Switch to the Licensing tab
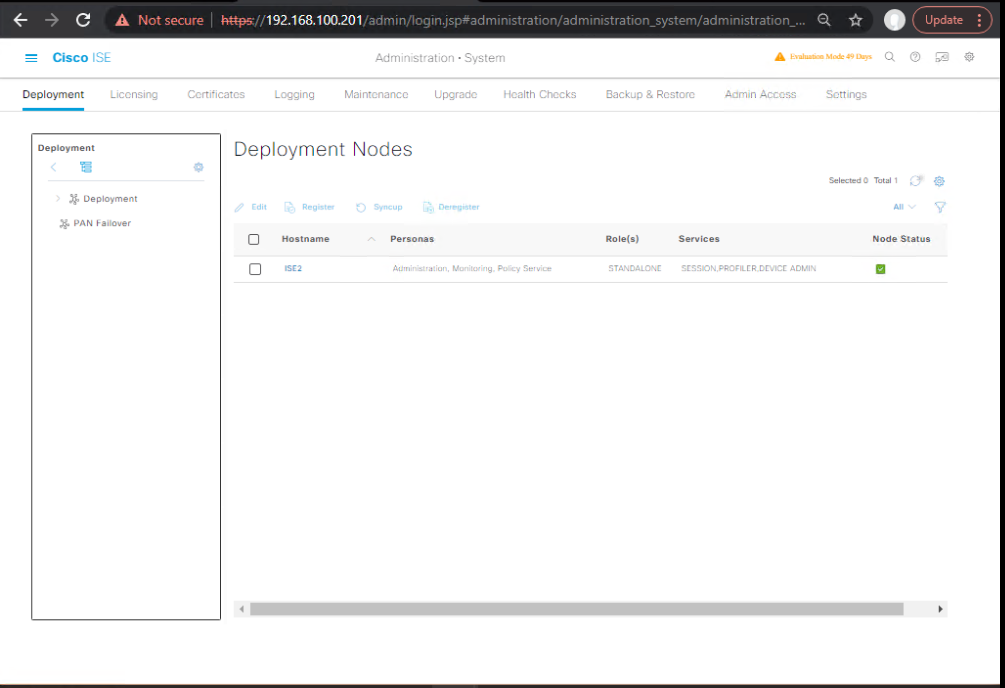1005x688 pixels. pyautogui.click(x=134, y=94)
